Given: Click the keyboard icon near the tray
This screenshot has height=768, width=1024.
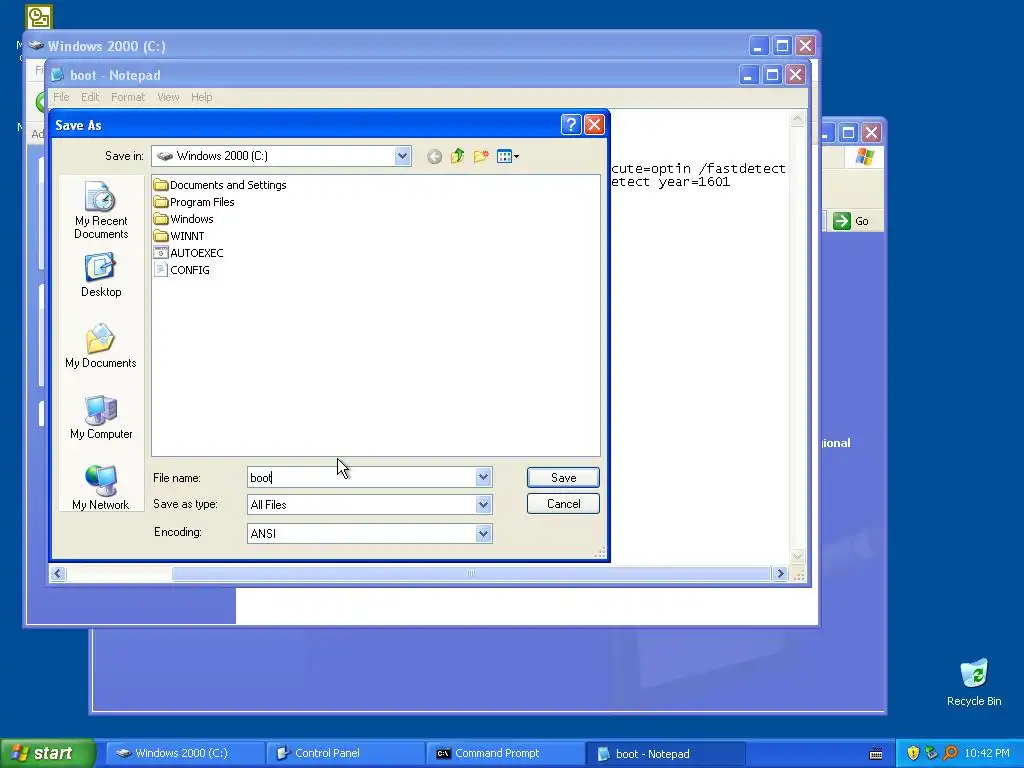Looking at the screenshot, I should click(x=876, y=754).
